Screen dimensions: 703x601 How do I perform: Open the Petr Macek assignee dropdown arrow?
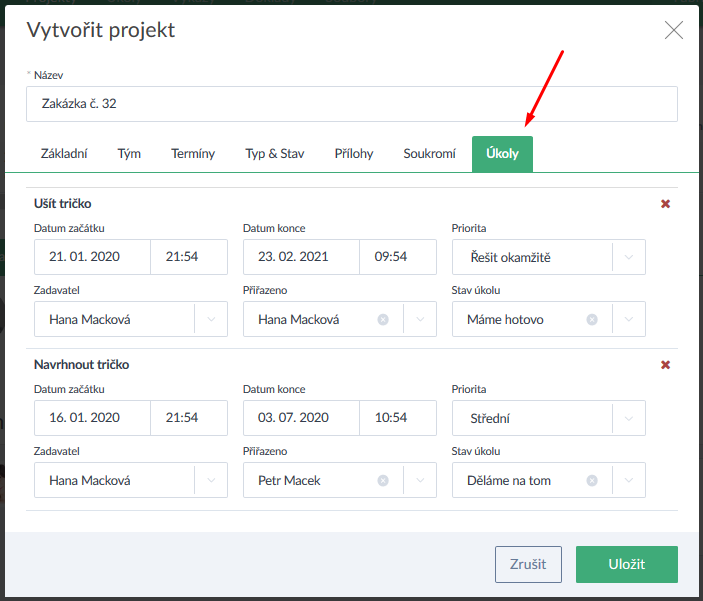[x=419, y=481]
